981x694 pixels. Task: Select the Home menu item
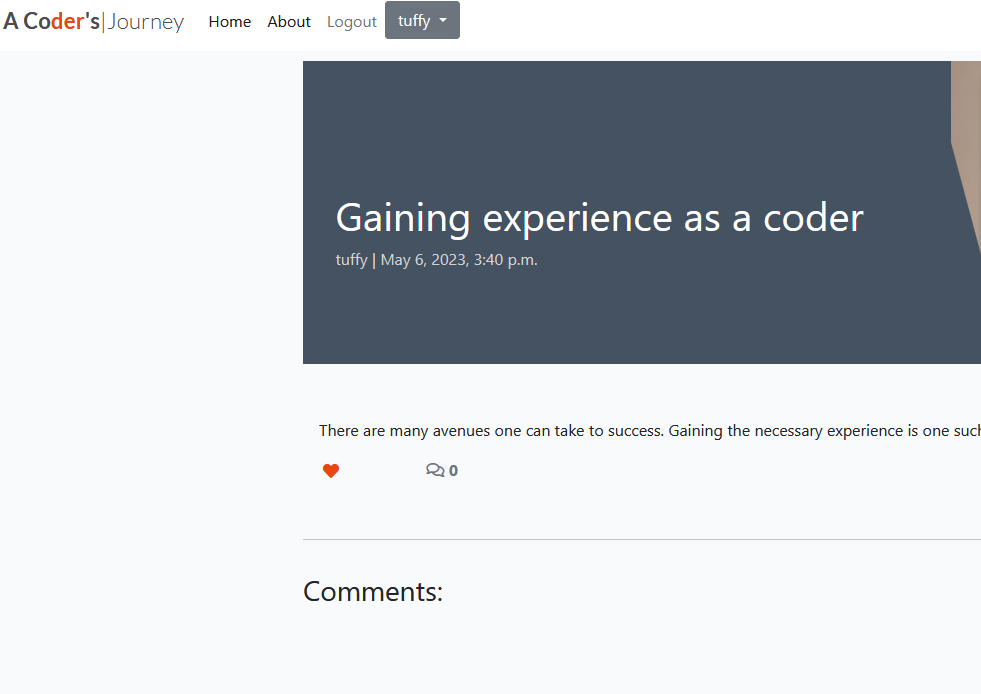229,21
